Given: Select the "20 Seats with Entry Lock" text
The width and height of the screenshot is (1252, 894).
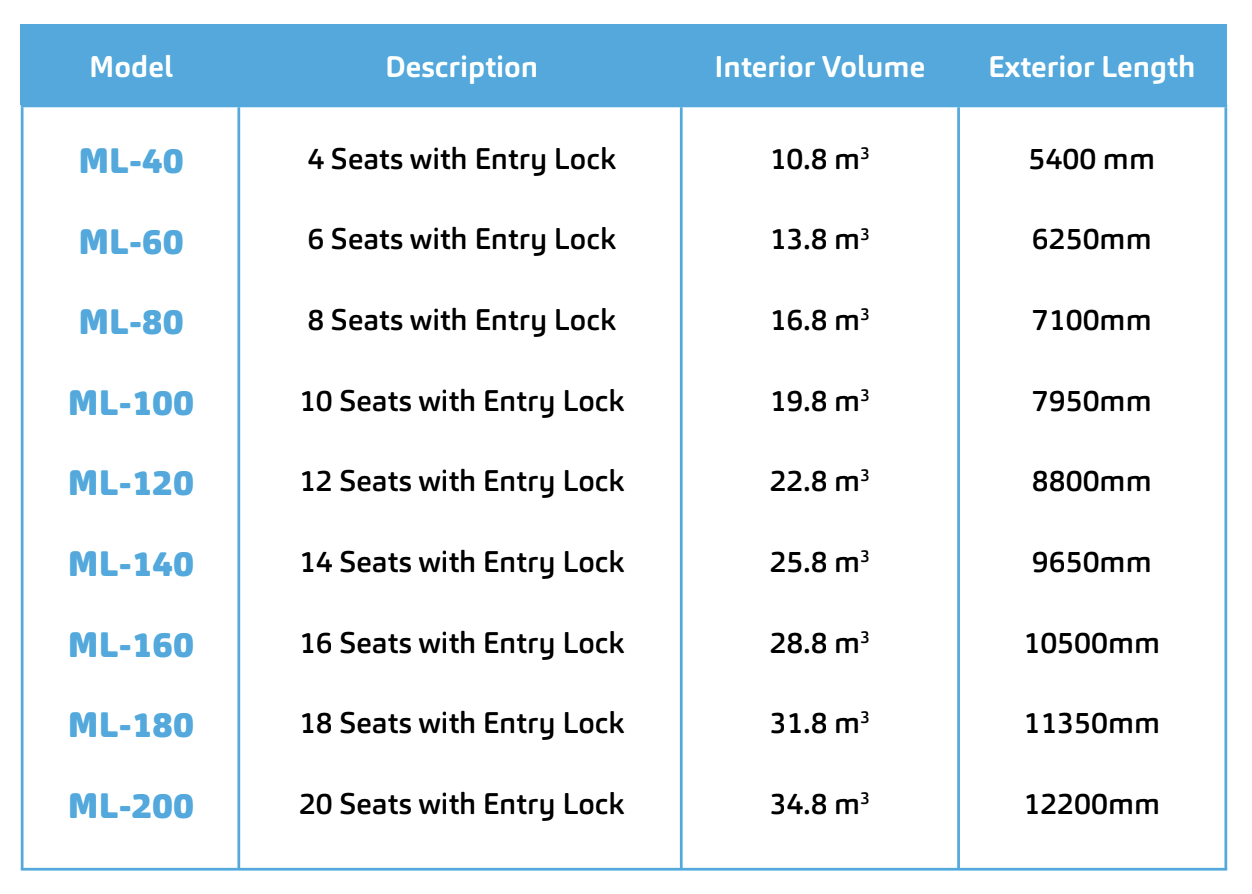Looking at the screenshot, I should pyautogui.click(x=461, y=804).
